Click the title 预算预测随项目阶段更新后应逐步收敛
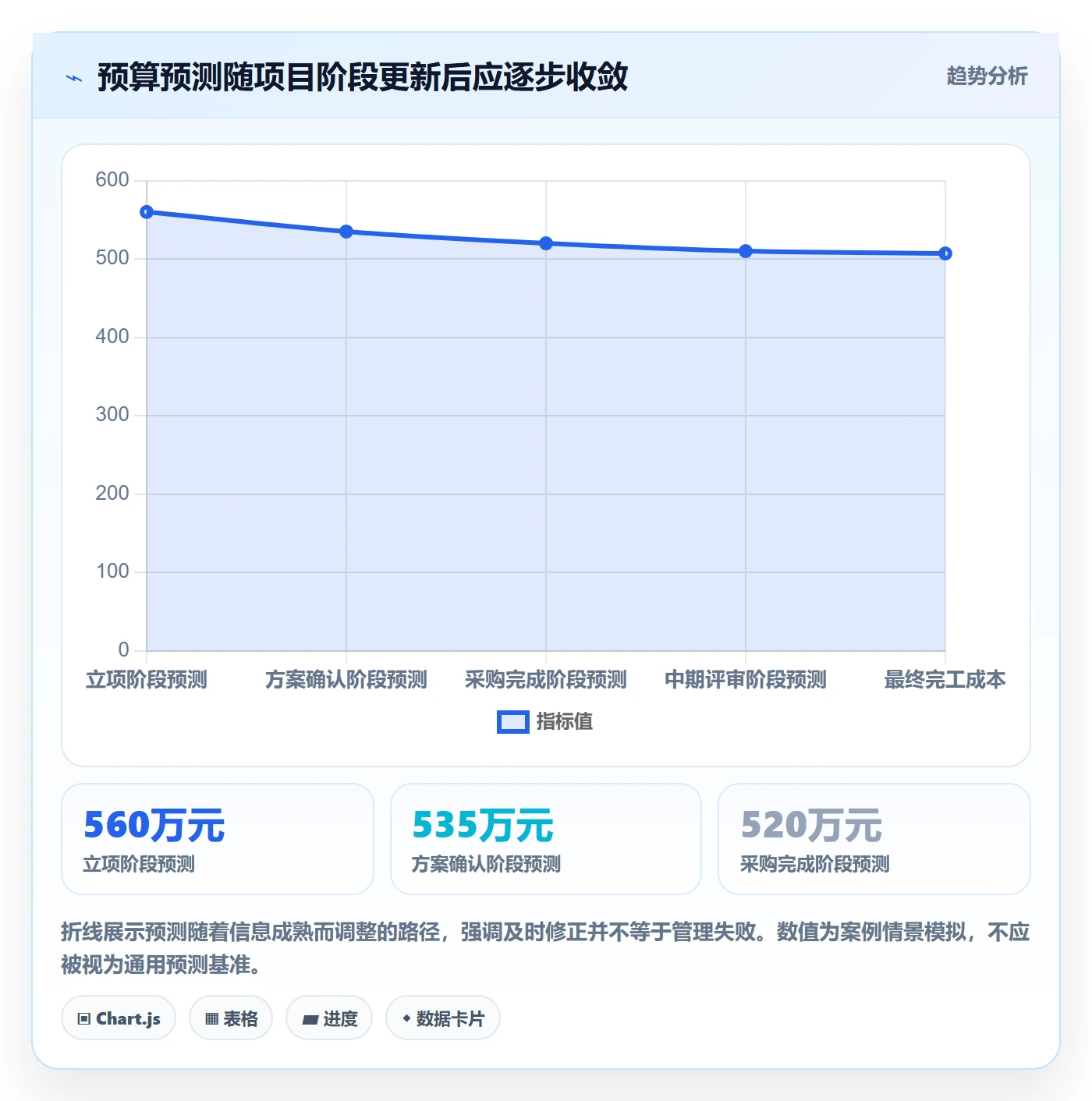This screenshot has width=1092, height=1101. (363, 77)
